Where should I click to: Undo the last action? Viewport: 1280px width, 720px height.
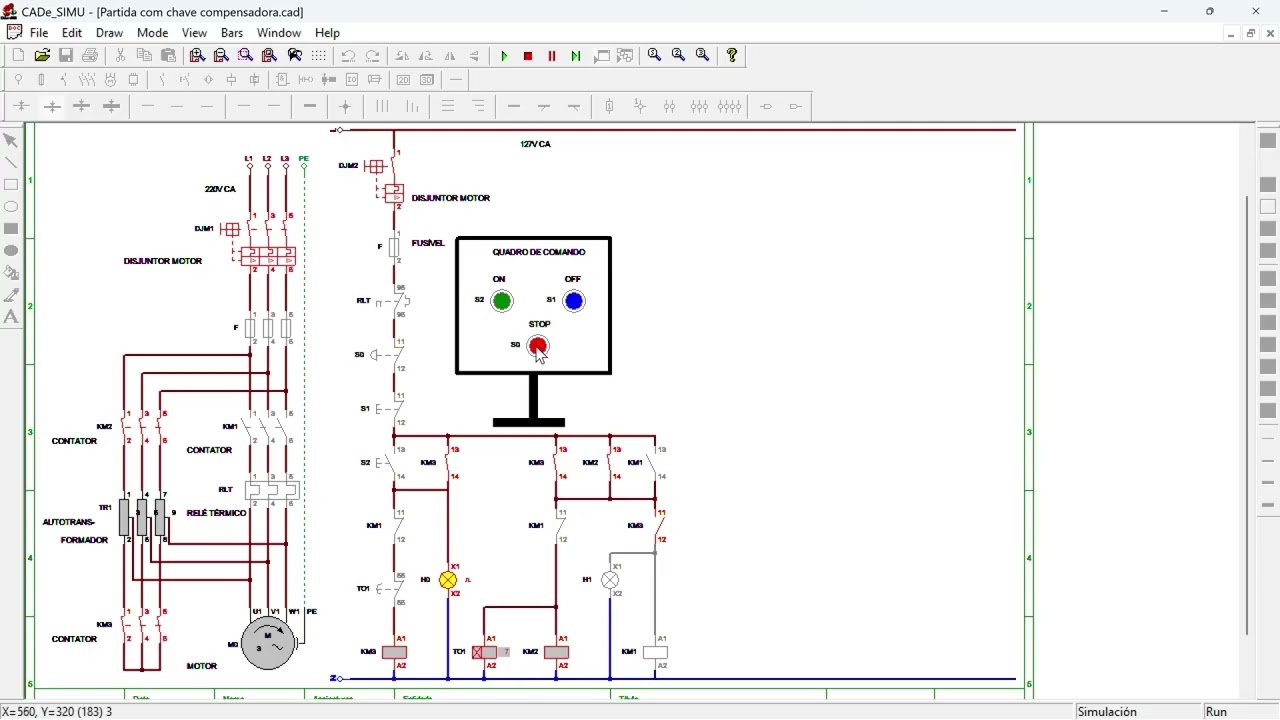pos(348,56)
